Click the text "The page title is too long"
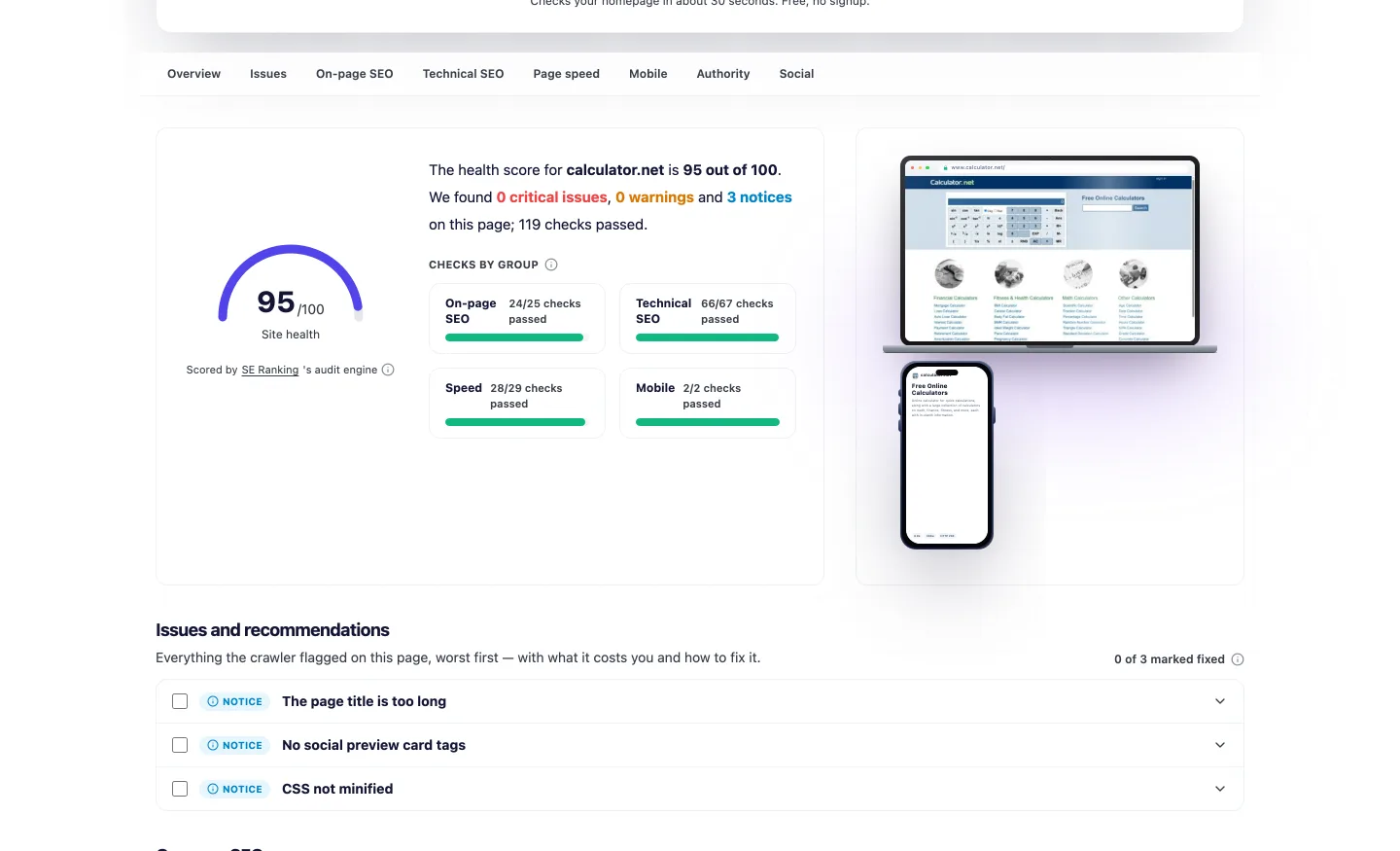The height and width of the screenshot is (851, 1400). pos(364,701)
